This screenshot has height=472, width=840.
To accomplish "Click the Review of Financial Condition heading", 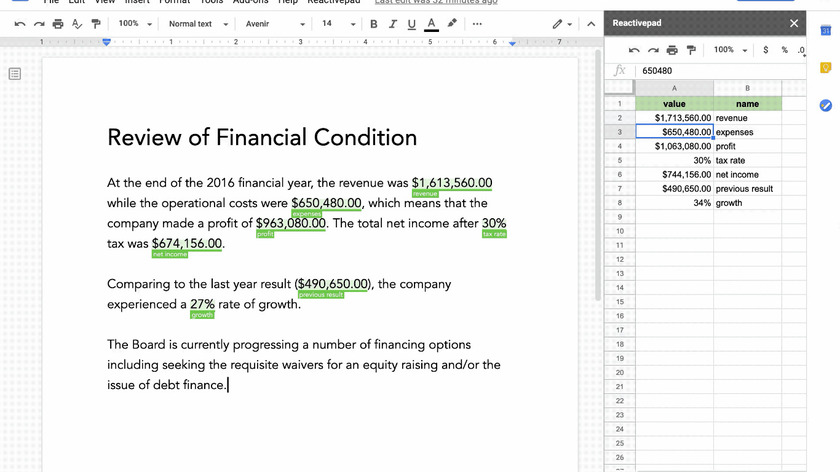I will [x=262, y=138].
